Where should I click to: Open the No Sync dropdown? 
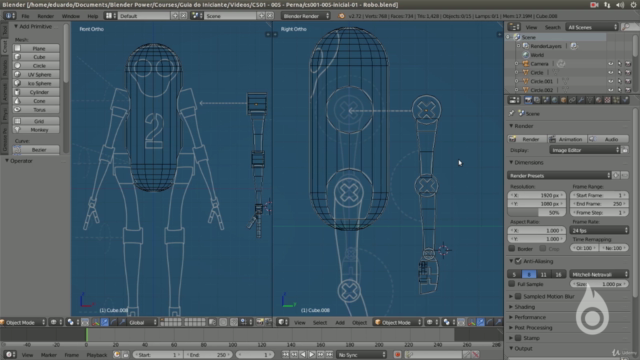click(361, 355)
